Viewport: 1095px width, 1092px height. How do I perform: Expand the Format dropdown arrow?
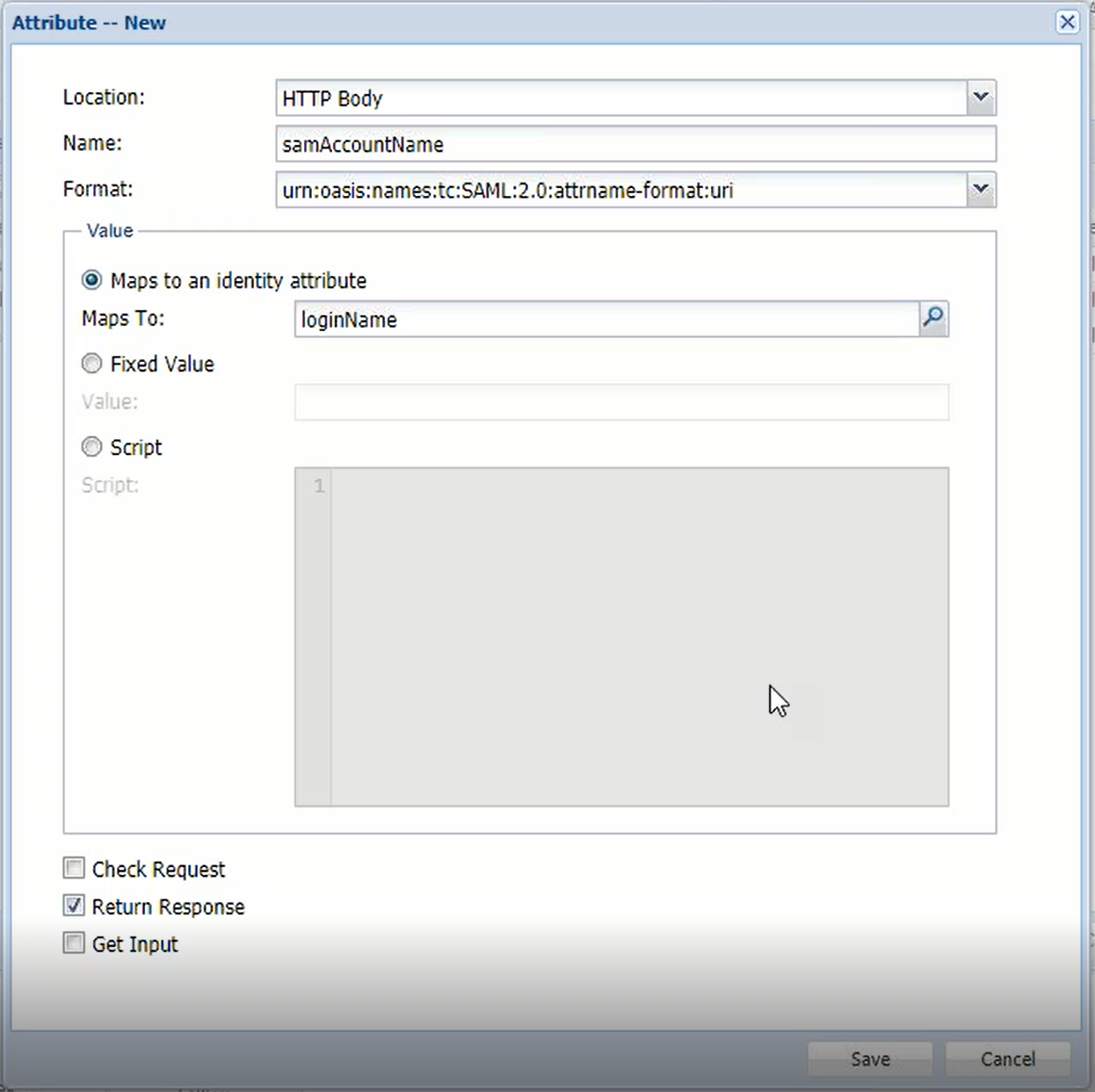click(x=981, y=190)
